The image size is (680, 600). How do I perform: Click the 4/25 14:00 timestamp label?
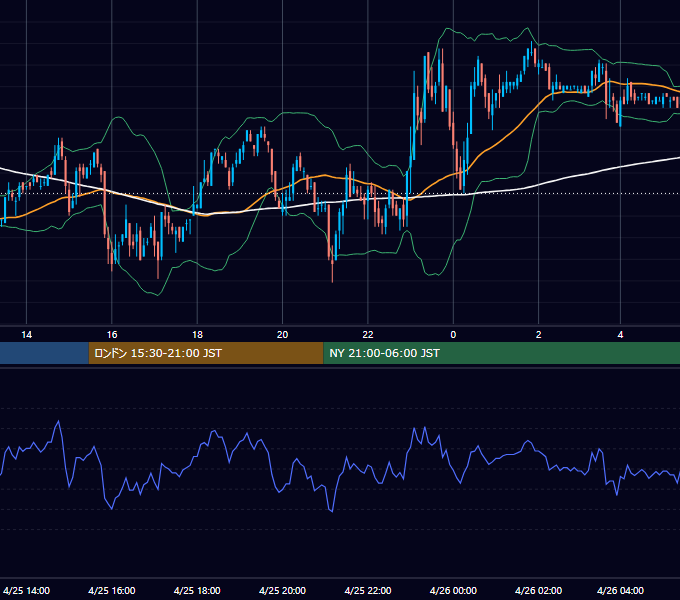[x=26, y=590]
